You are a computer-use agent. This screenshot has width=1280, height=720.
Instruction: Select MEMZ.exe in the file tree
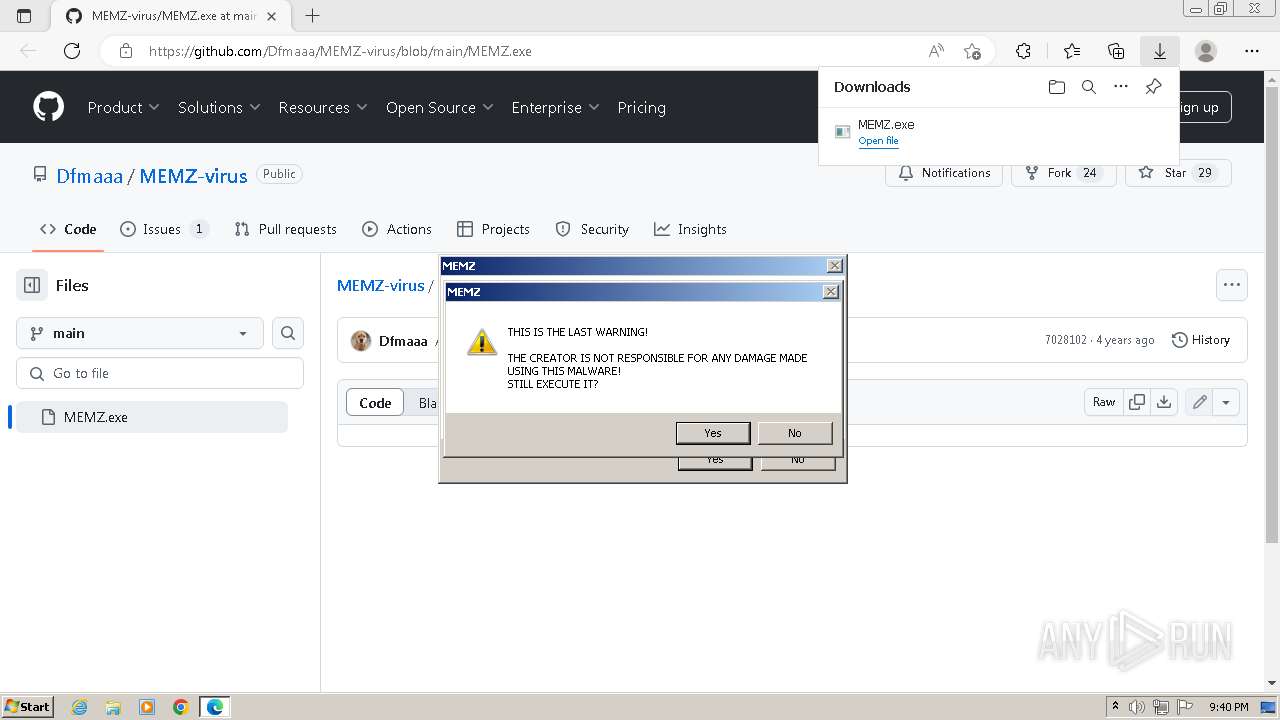(152, 417)
